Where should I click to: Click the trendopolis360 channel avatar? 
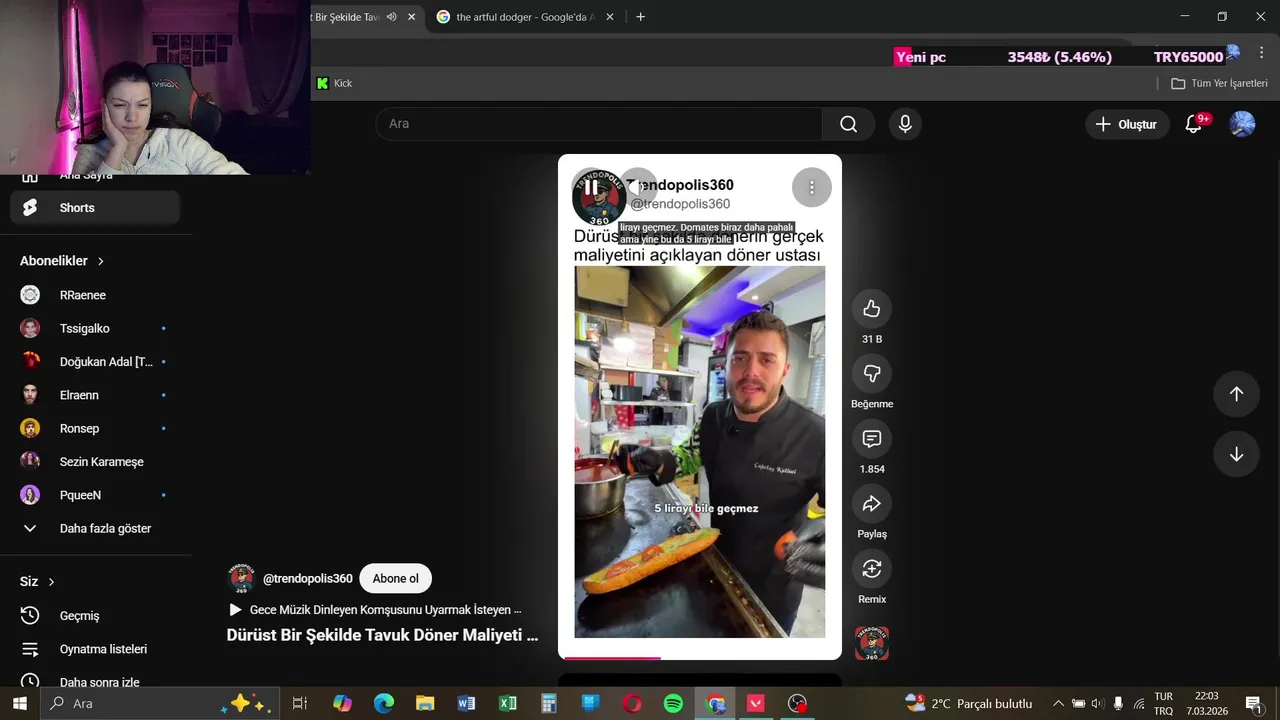[x=242, y=579]
